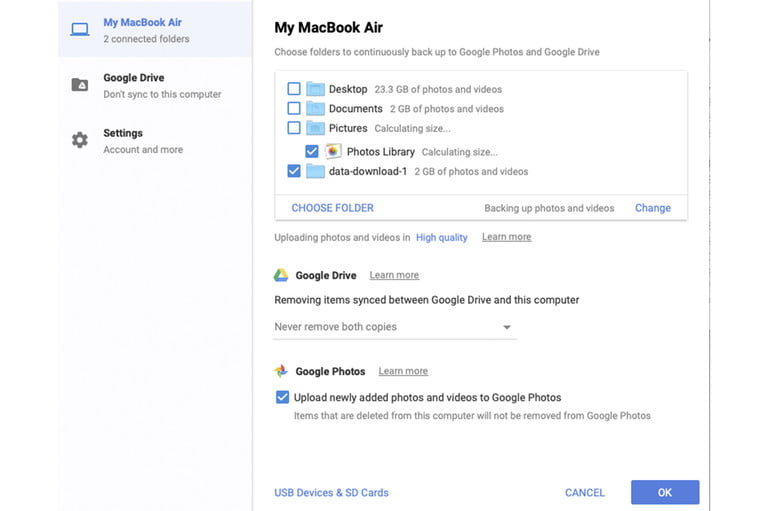Click the Google Drive triangle logo
768x511 pixels.
click(x=281, y=275)
